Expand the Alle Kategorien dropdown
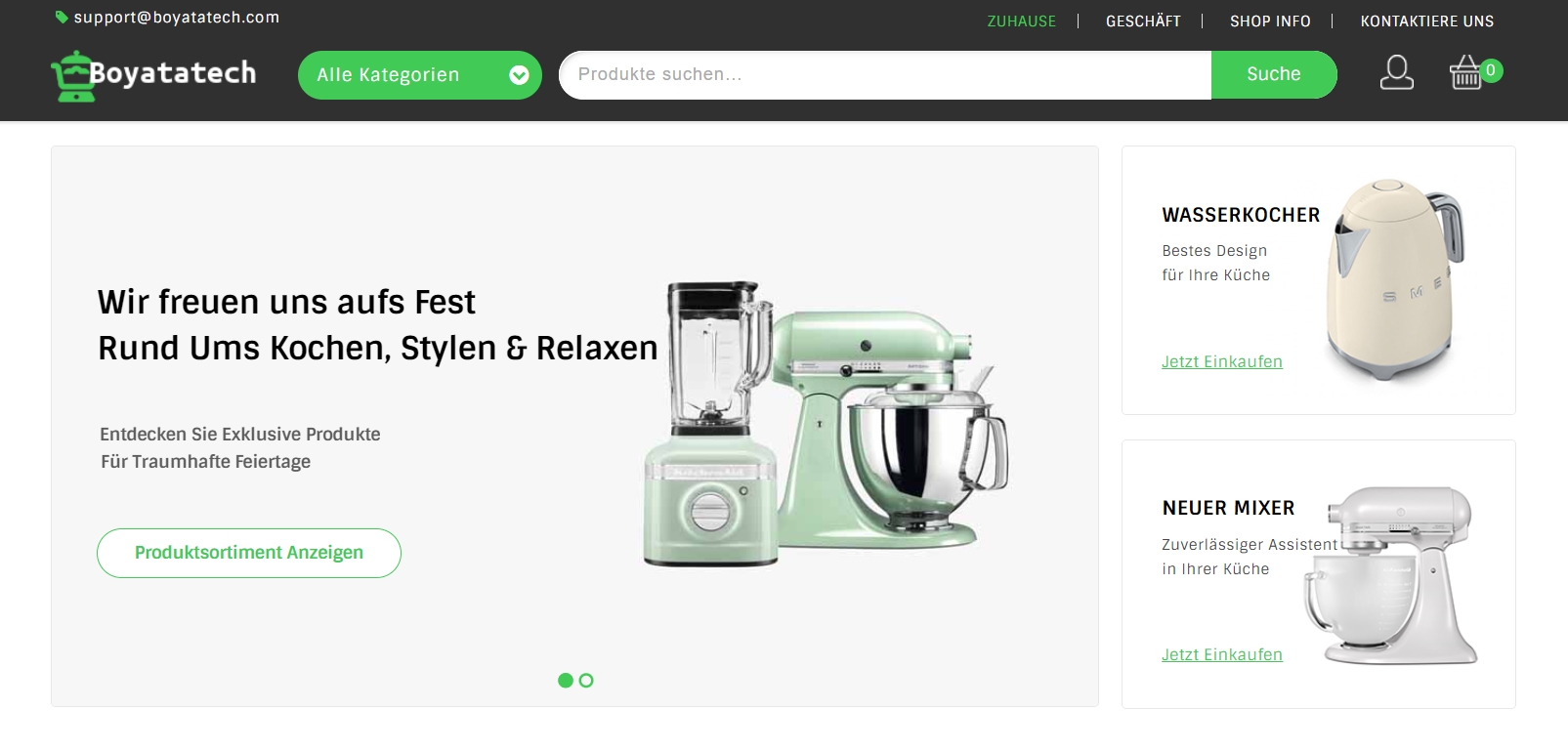The height and width of the screenshot is (751, 1568). click(x=420, y=75)
